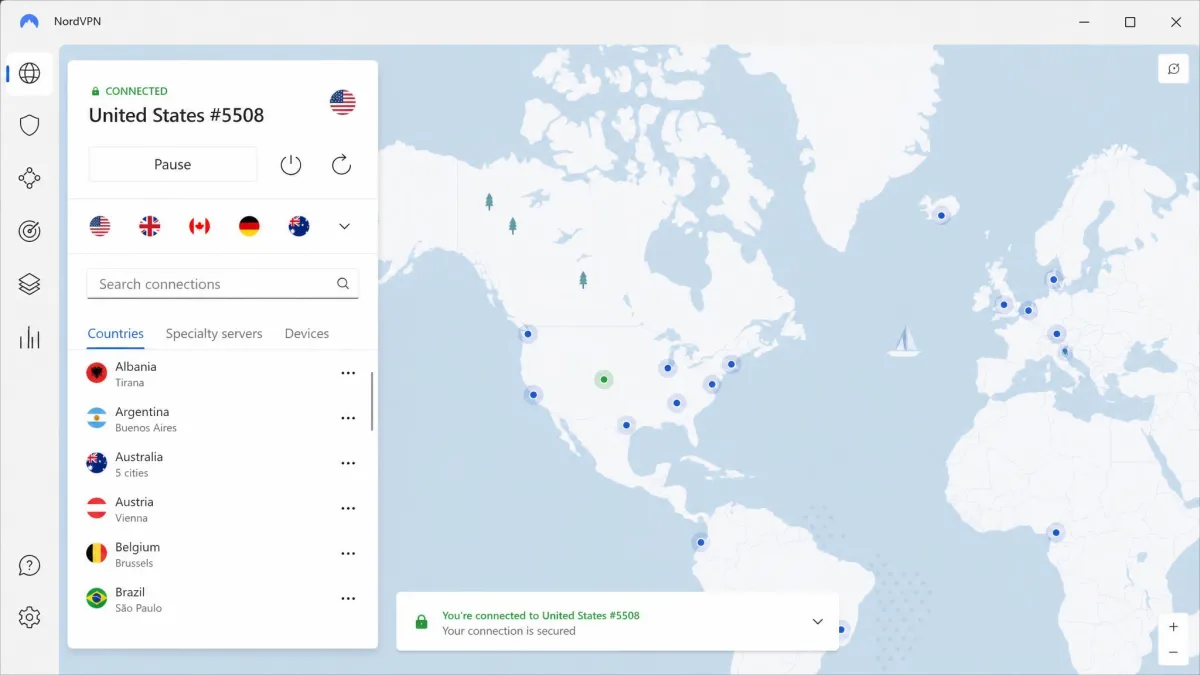1200x675 pixels.
Task: Open the globe VPN map sidebar icon
Action: pyautogui.click(x=30, y=73)
